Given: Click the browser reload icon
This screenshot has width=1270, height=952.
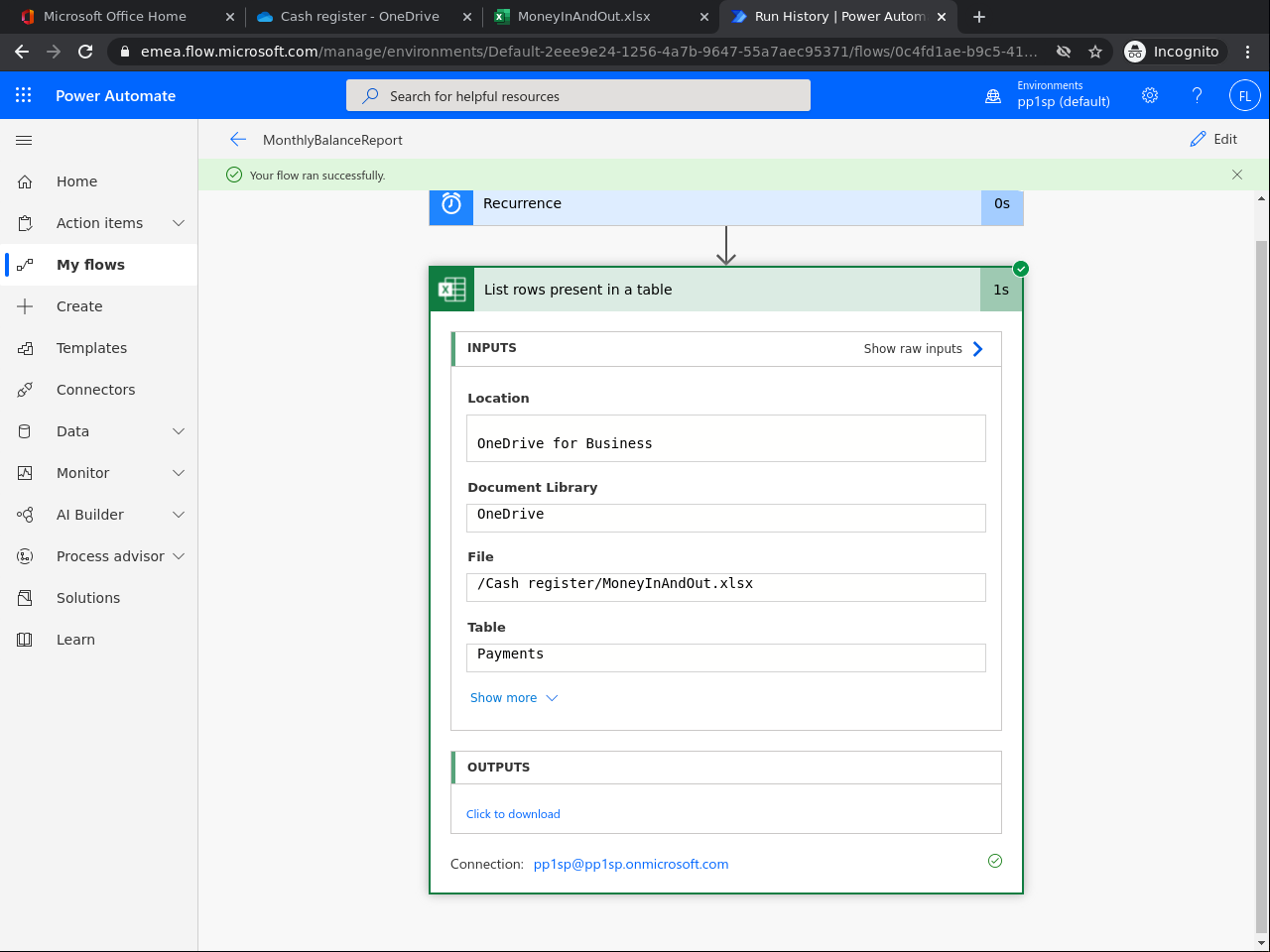Looking at the screenshot, I should [85, 52].
